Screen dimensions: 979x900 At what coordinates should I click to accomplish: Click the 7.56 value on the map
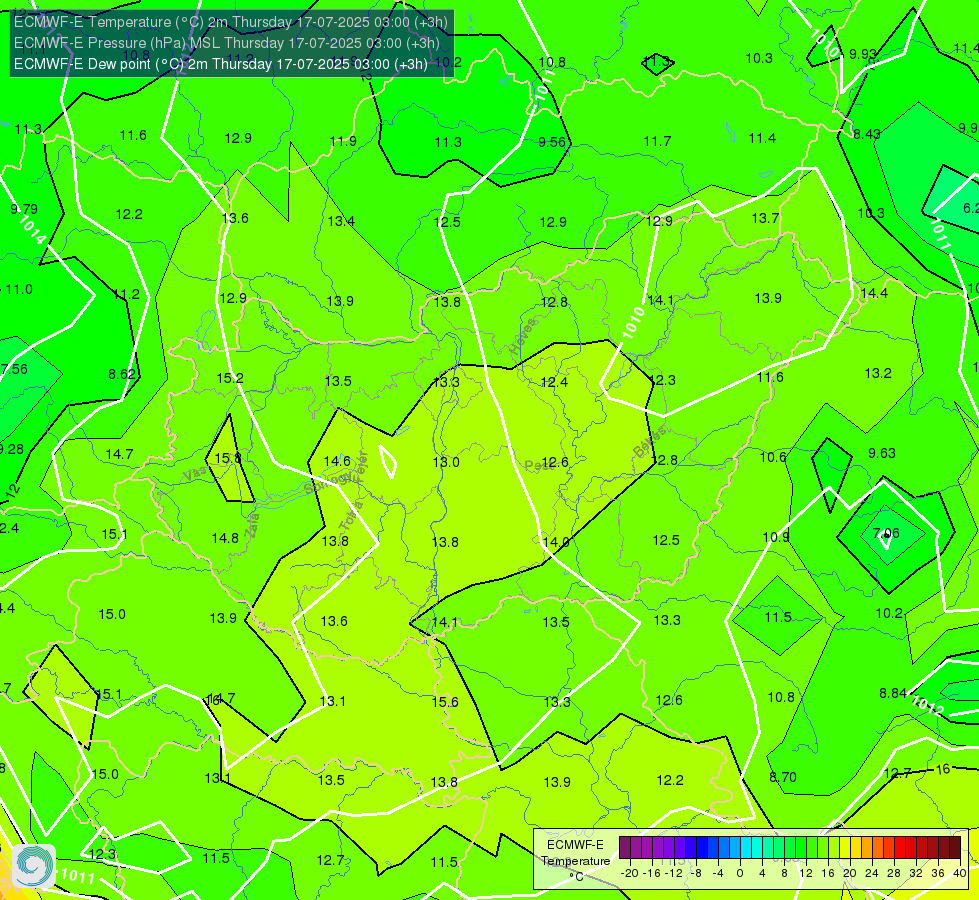[14, 369]
